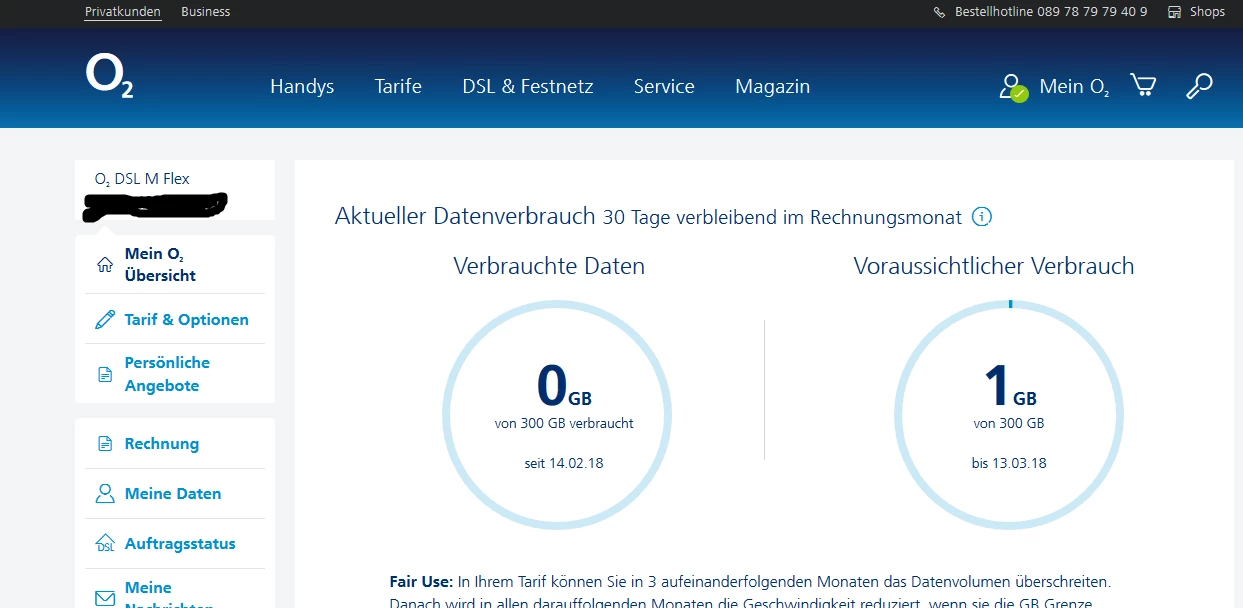Image resolution: width=1243 pixels, height=608 pixels.
Task: Click the Aktueller Datenverbrauch heading
Action: point(465,216)
